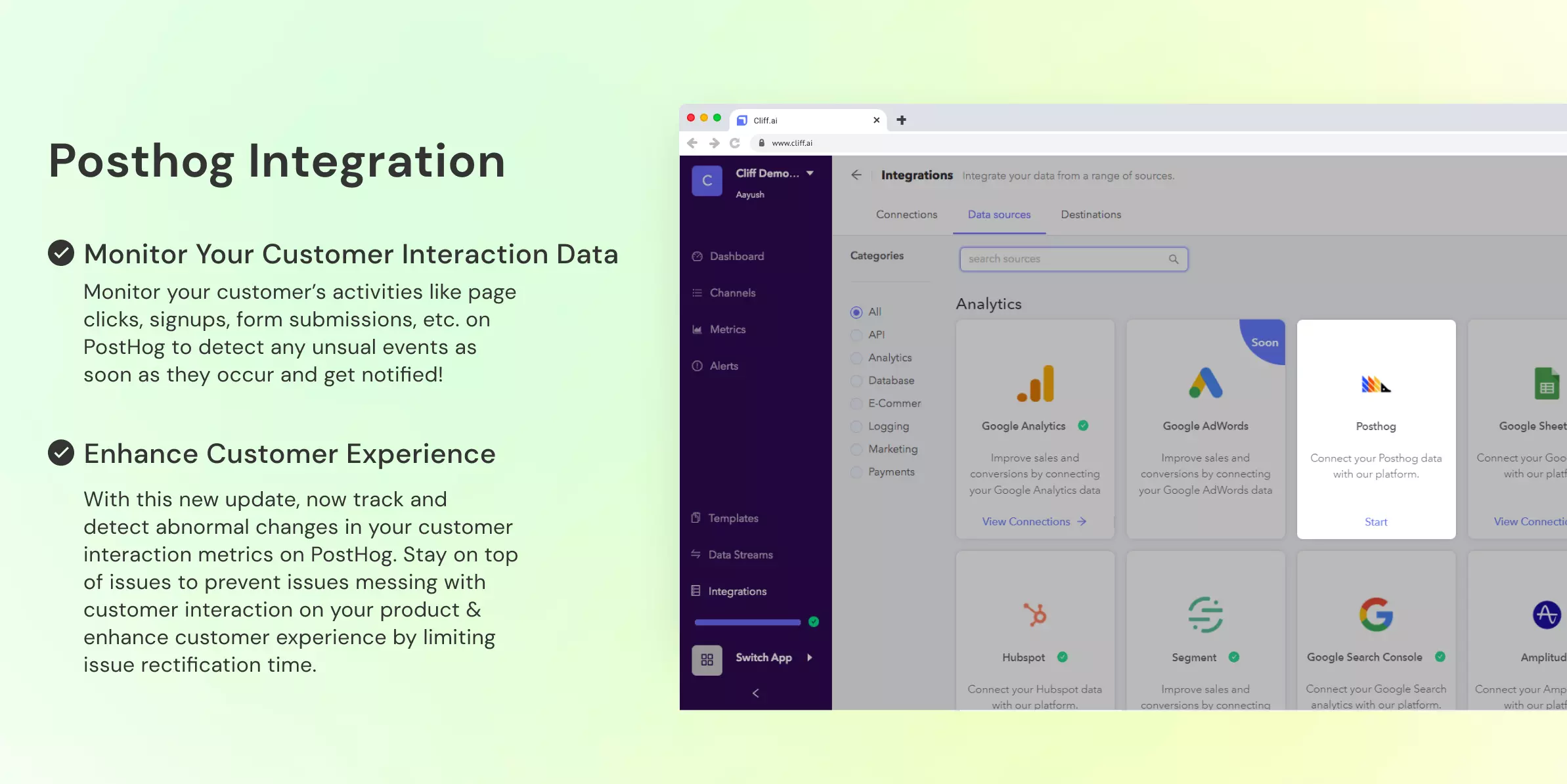
Task: Click the green check beside the progress bar
Action: tap(814, 622)
